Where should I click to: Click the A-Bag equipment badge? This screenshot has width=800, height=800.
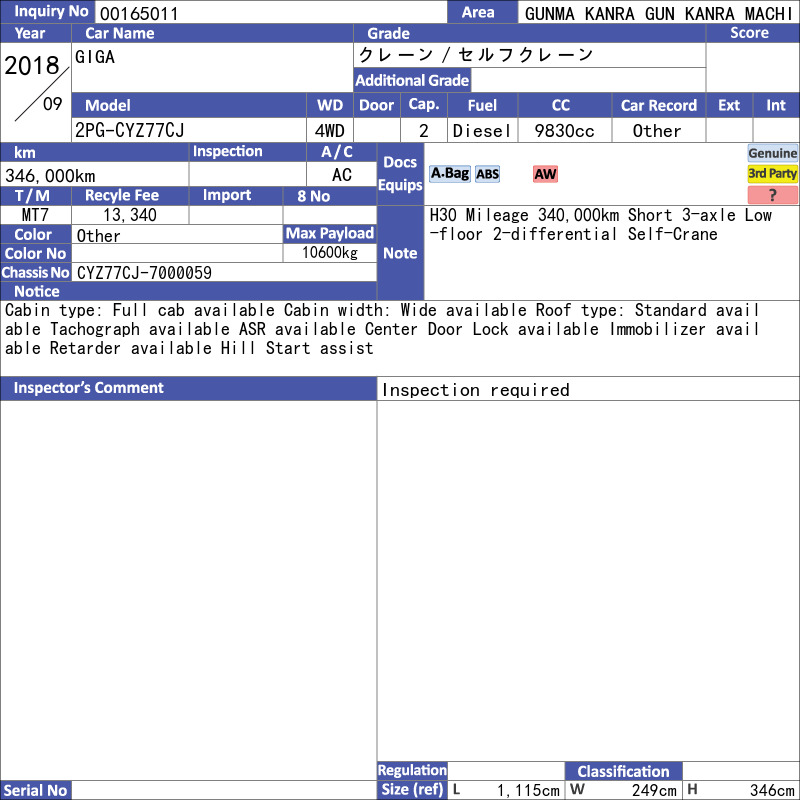[449, 174]
